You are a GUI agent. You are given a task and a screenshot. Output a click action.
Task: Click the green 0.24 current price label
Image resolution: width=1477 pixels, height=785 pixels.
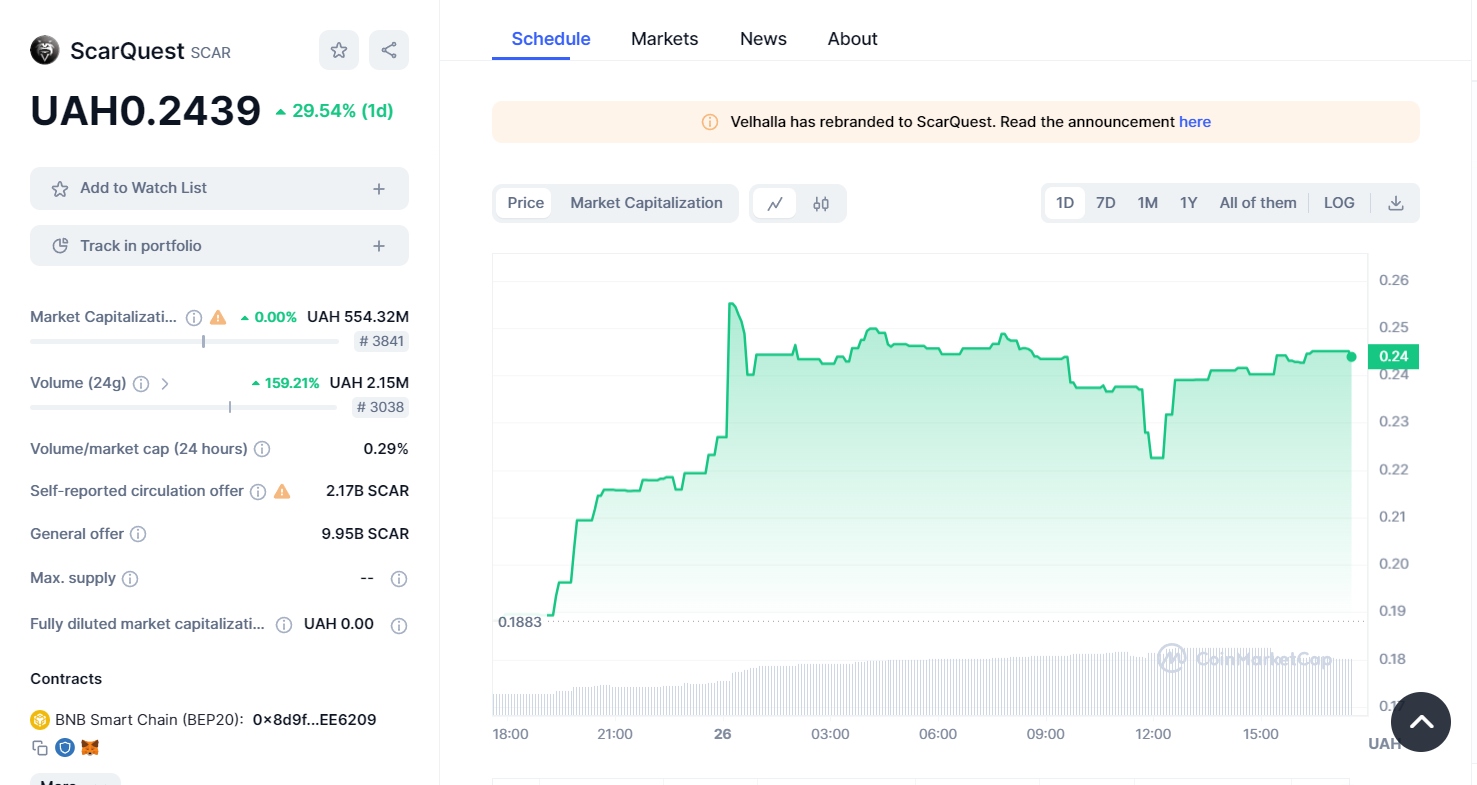[1394, 356]
